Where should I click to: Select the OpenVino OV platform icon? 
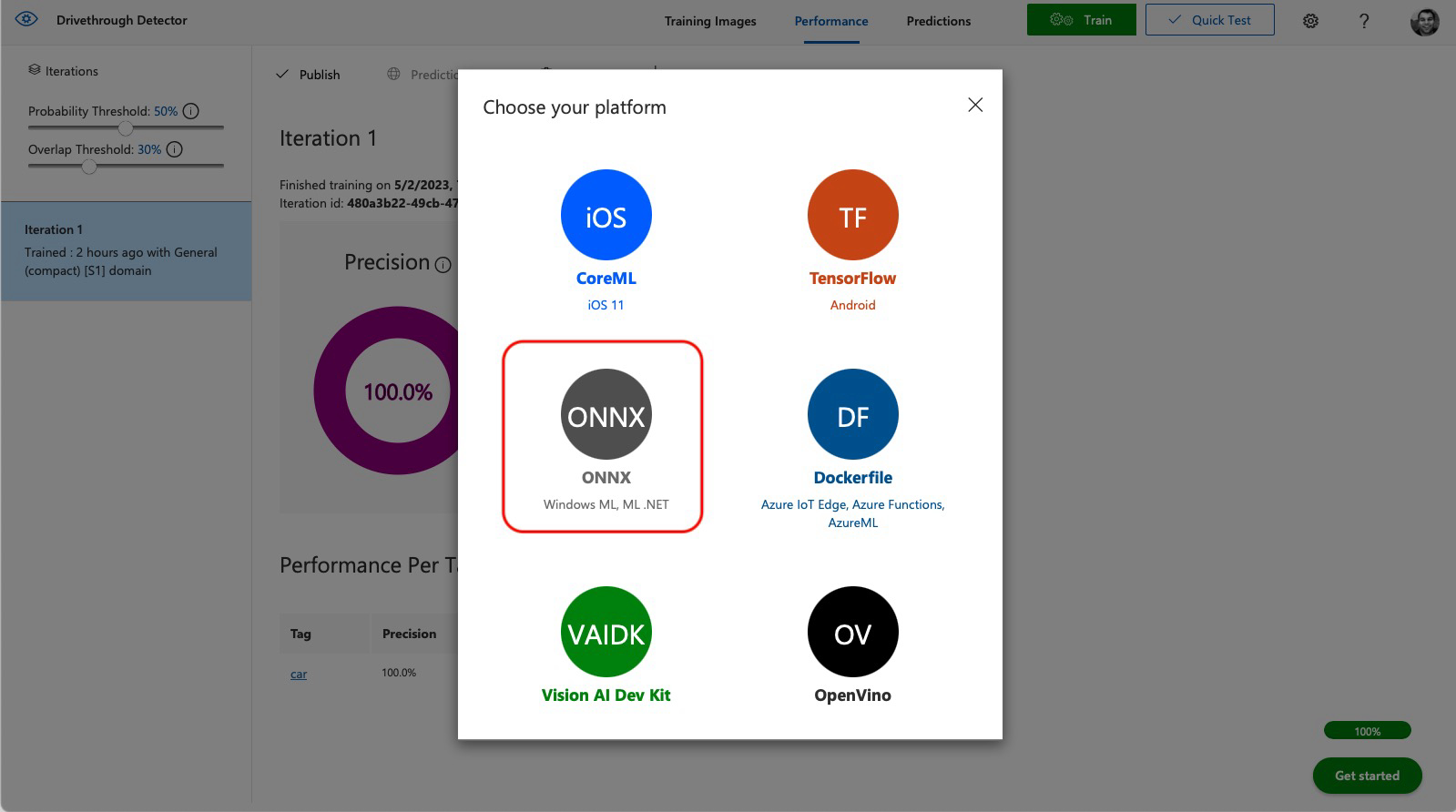pyautogui.click(x=852, y=632)
